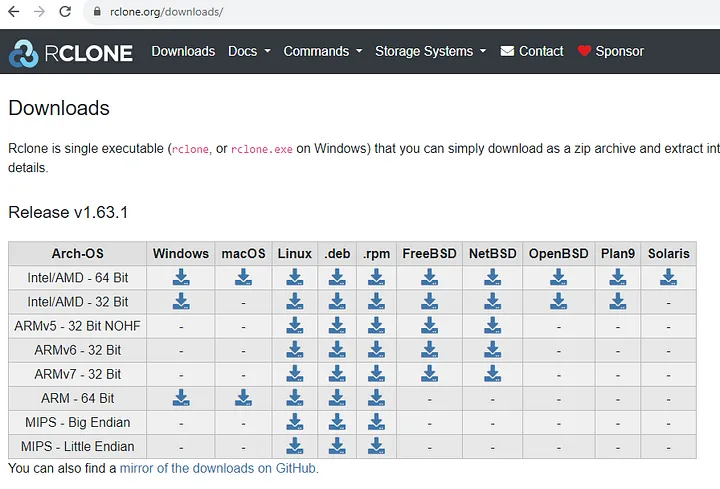The image size is (720, 489).
Task: Download ARM 64 Bit .rpm package
Action: coord(377,398)
